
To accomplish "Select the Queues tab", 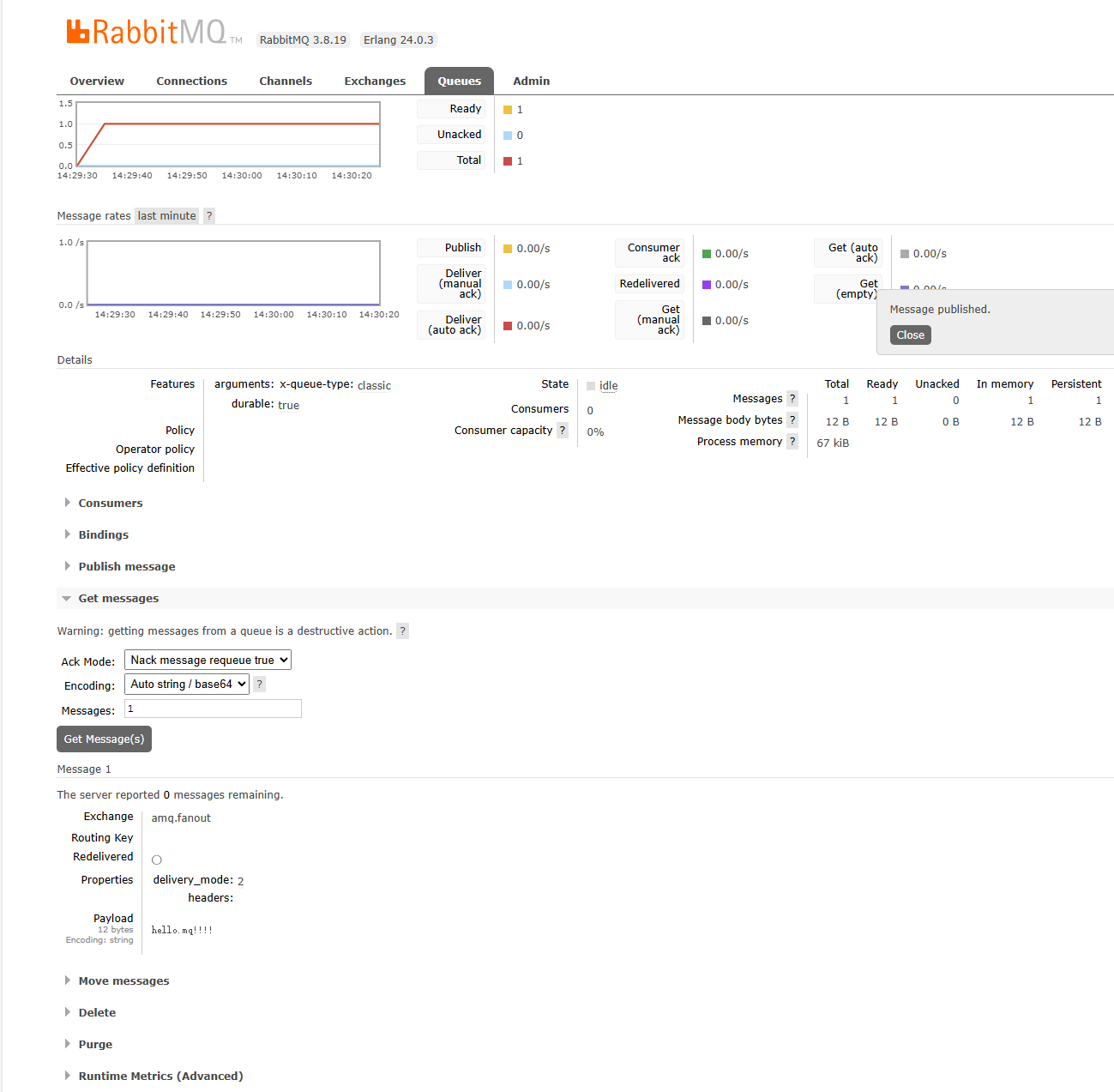I will [460, 81].
